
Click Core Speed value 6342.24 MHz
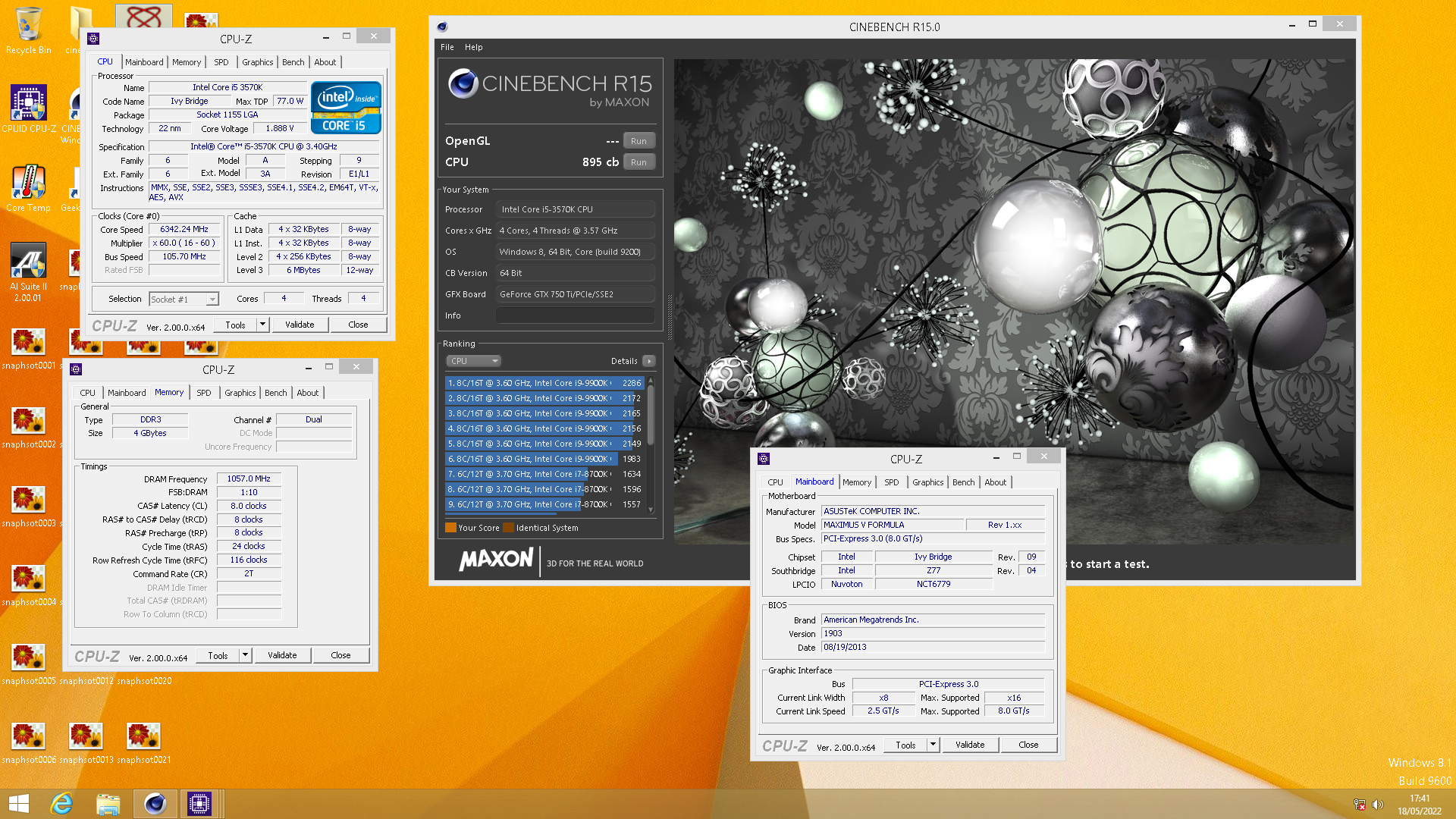(184, 229)
